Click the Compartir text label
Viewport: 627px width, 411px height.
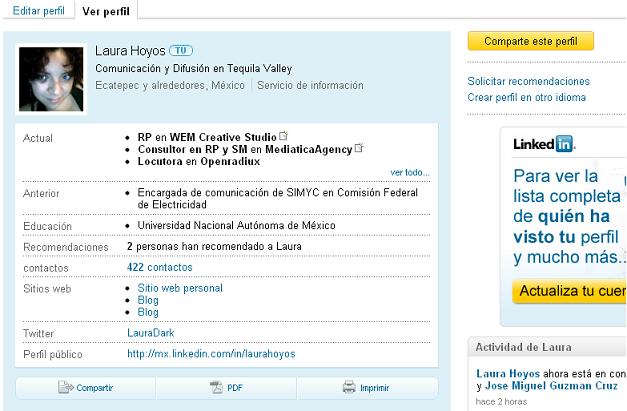pyautogui.click(x=95, y=388)
